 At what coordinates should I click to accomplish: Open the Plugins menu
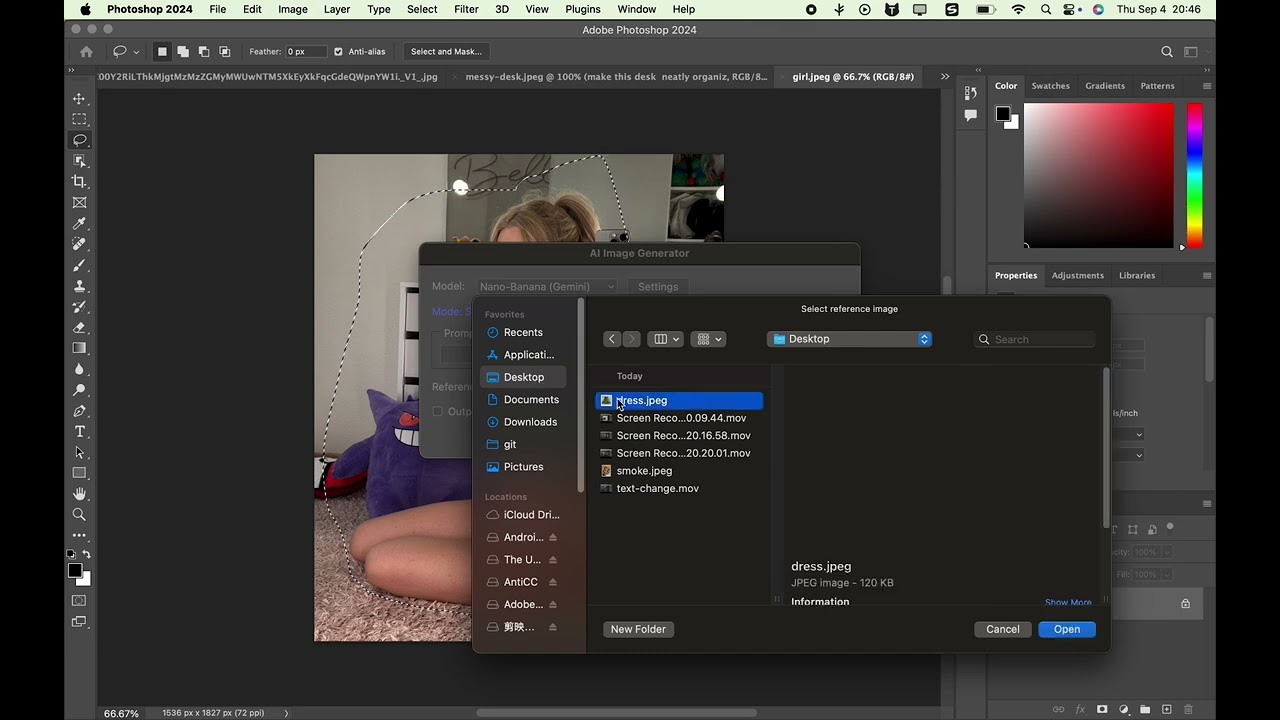click(x=583, y=9)
